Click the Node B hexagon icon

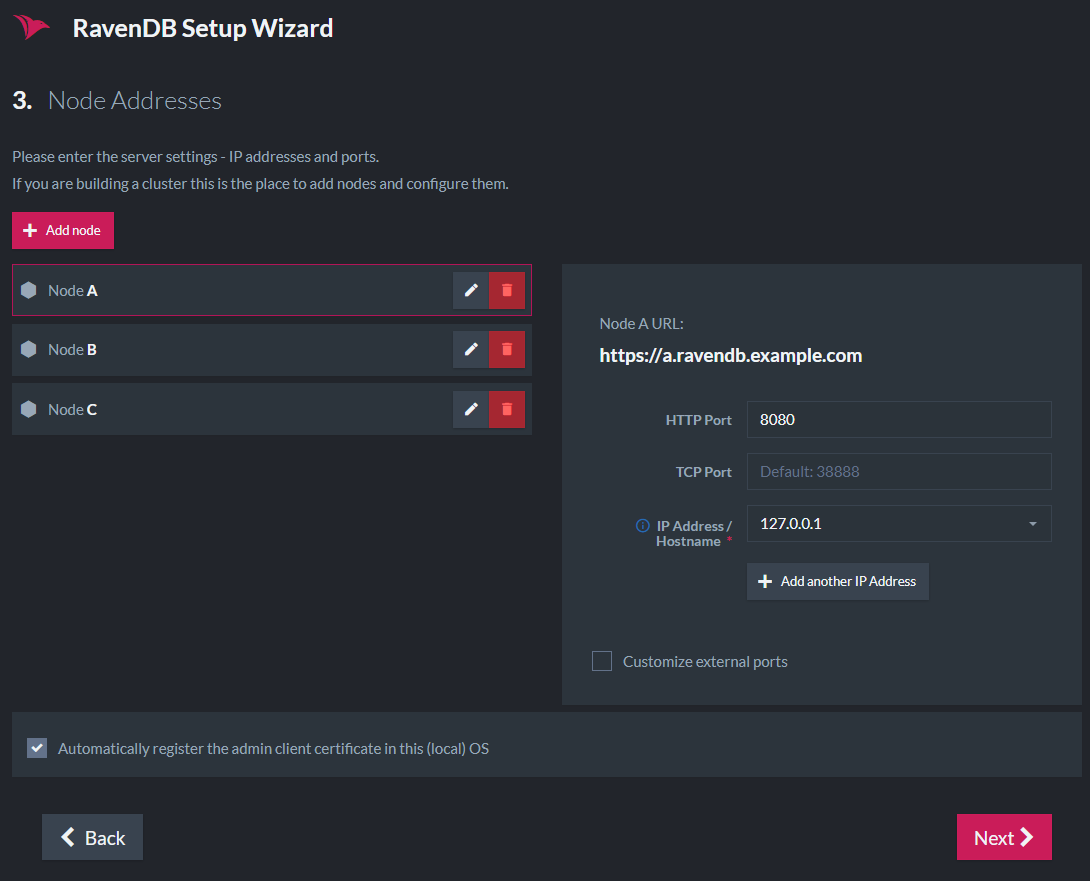click(x=29, y=349)
